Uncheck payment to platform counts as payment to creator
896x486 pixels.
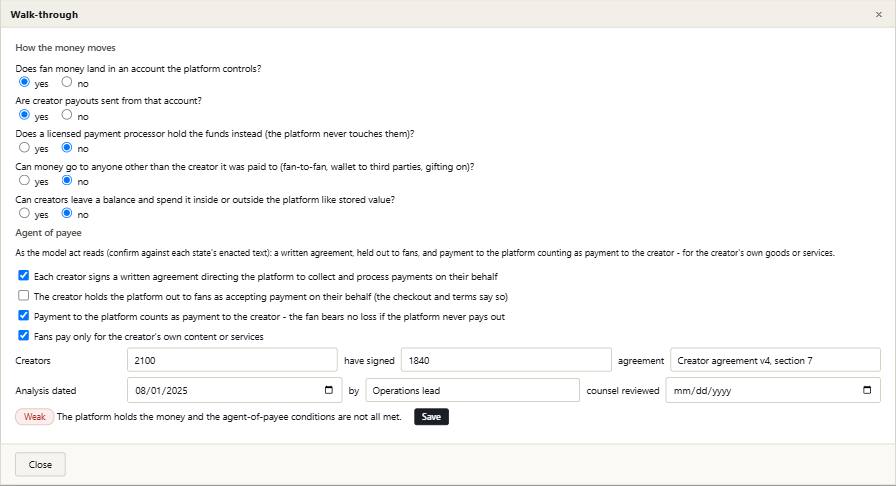(23, 316)
